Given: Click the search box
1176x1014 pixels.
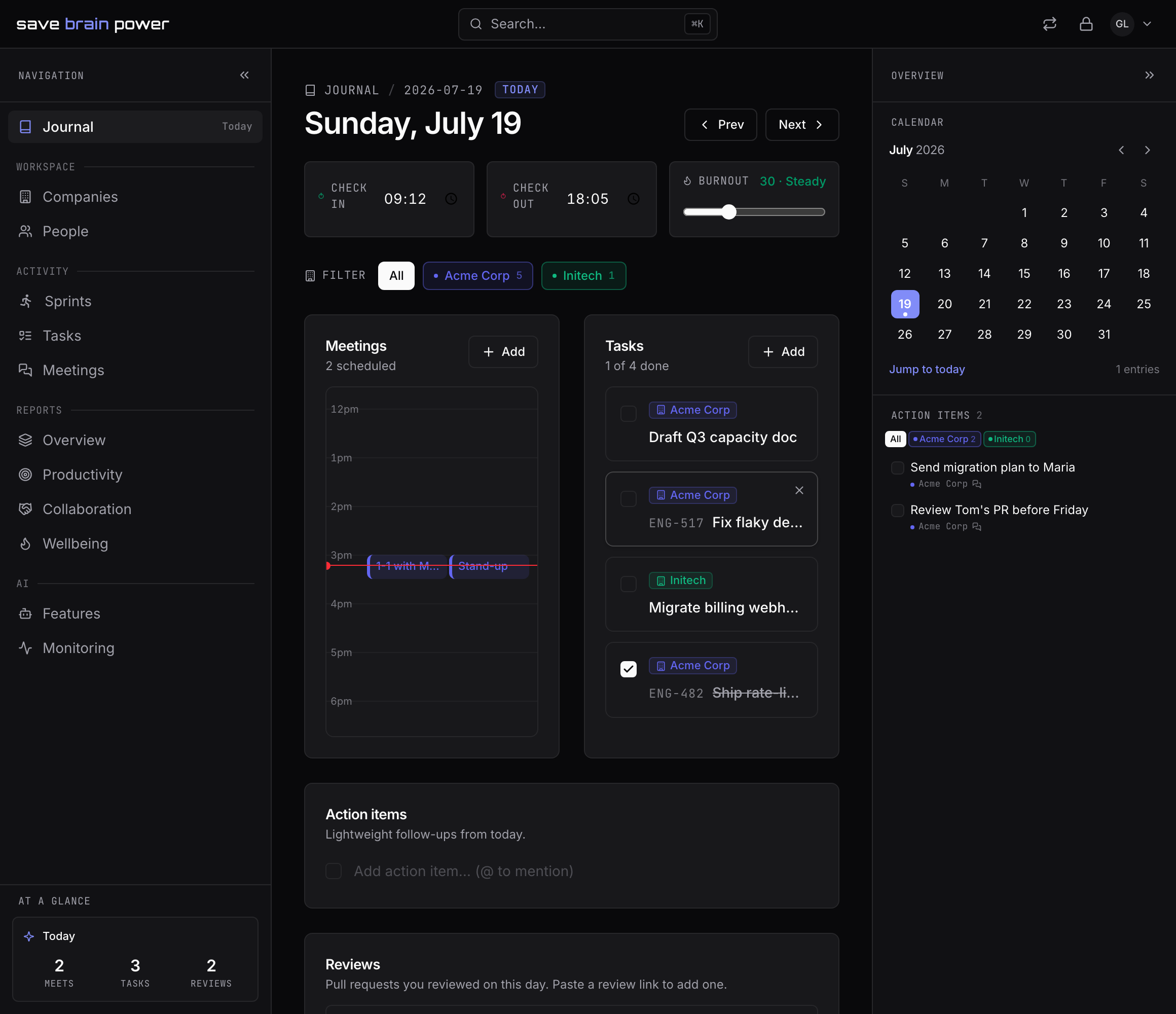Looking at the screenshot, I should point(587,24).
